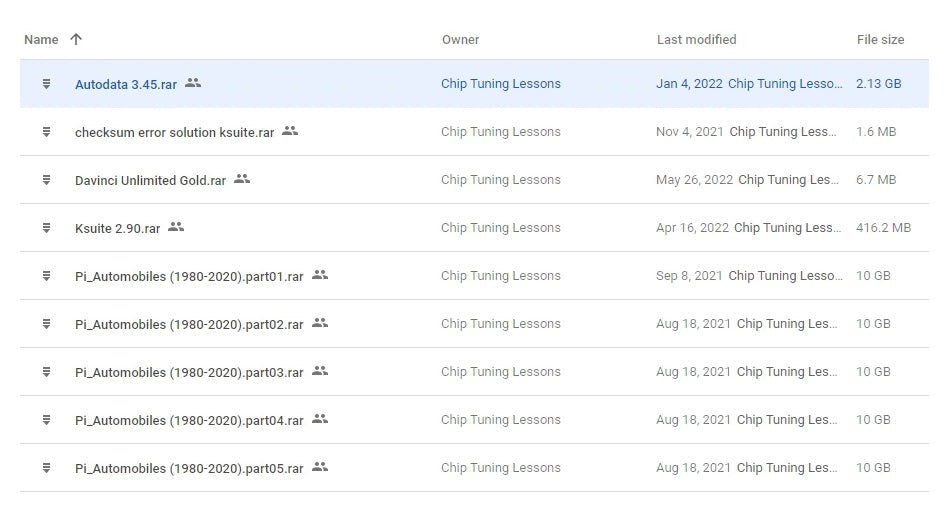947x519 pixels.
Task: Select the Pi_Automobiles part04.rar filename
Action: [x=189, y=420]
